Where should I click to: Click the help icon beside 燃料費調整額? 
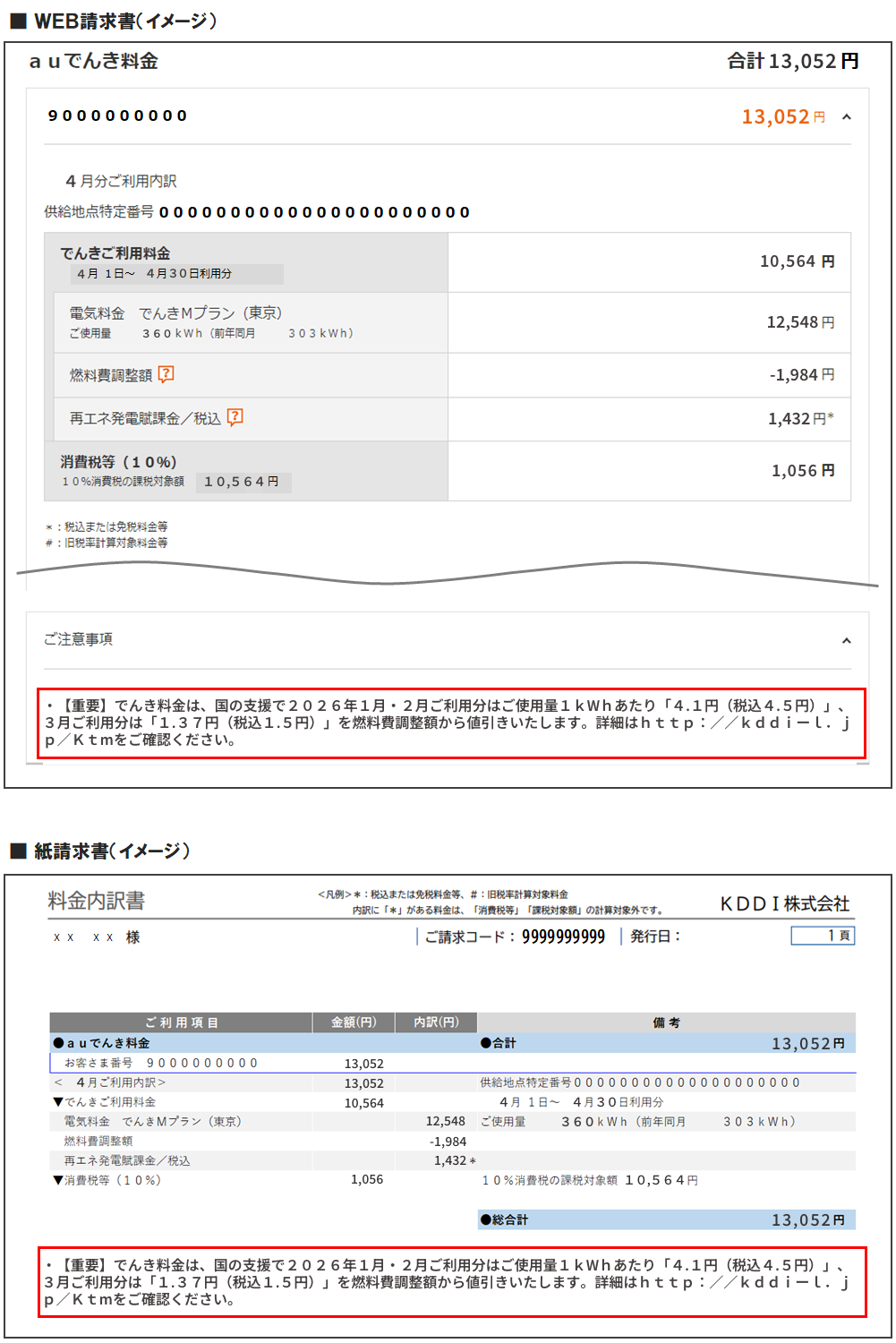pos(166,374)
